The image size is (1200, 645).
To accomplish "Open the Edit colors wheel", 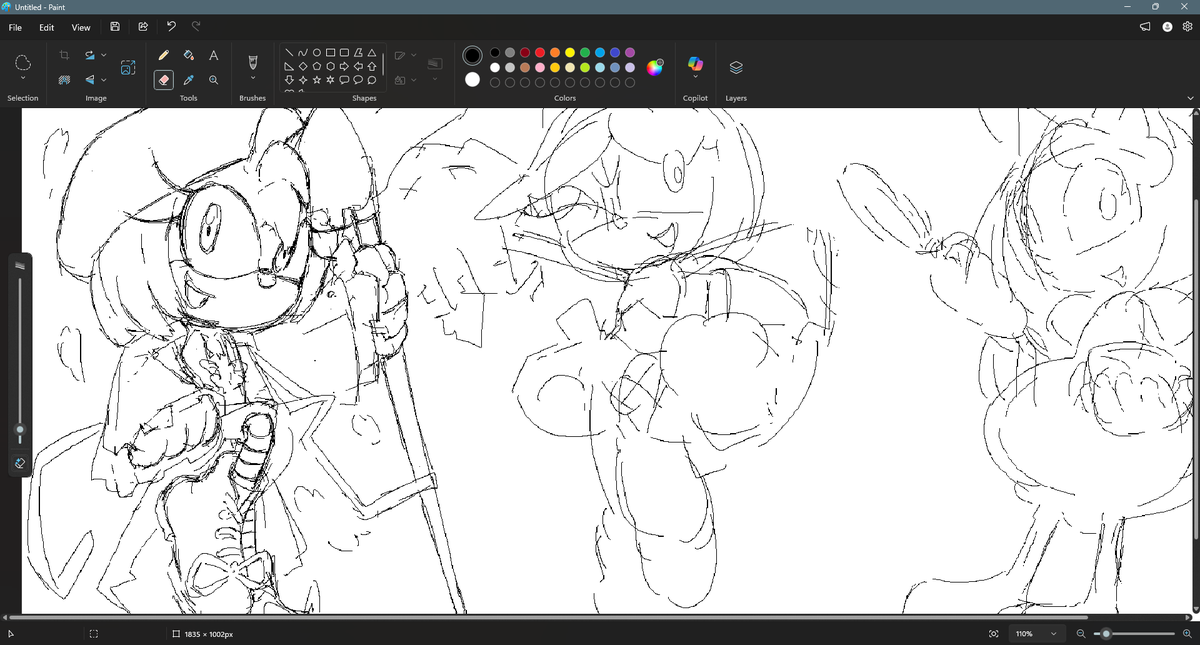I will click(654, 67).
